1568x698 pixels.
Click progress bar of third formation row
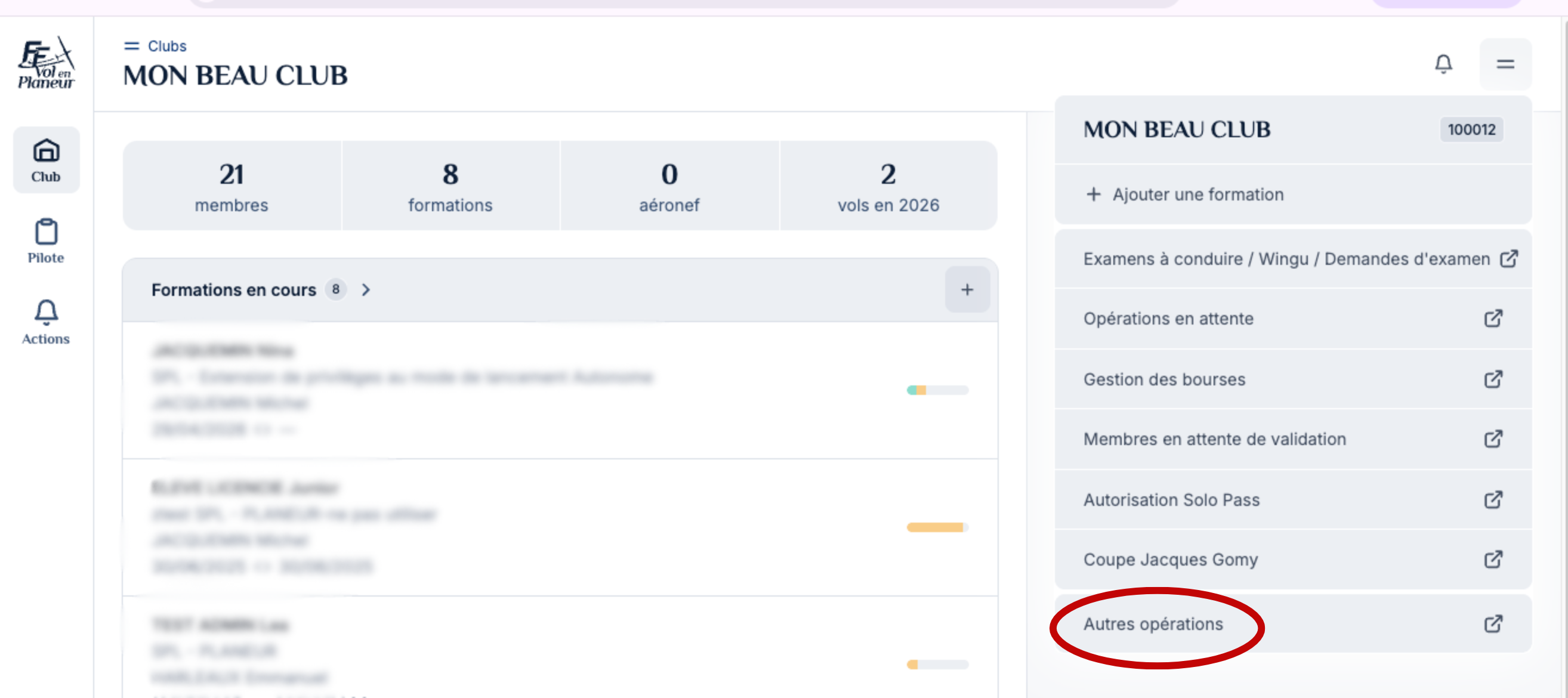(x=937, y=665)
